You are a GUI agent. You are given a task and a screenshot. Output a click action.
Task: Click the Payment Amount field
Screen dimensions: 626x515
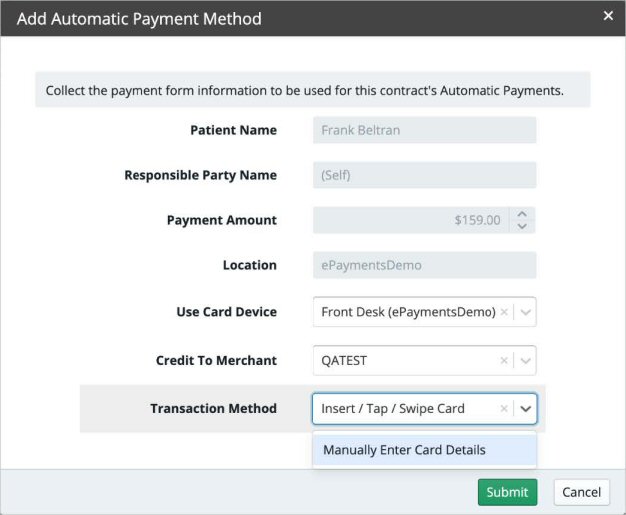[410, 220]
